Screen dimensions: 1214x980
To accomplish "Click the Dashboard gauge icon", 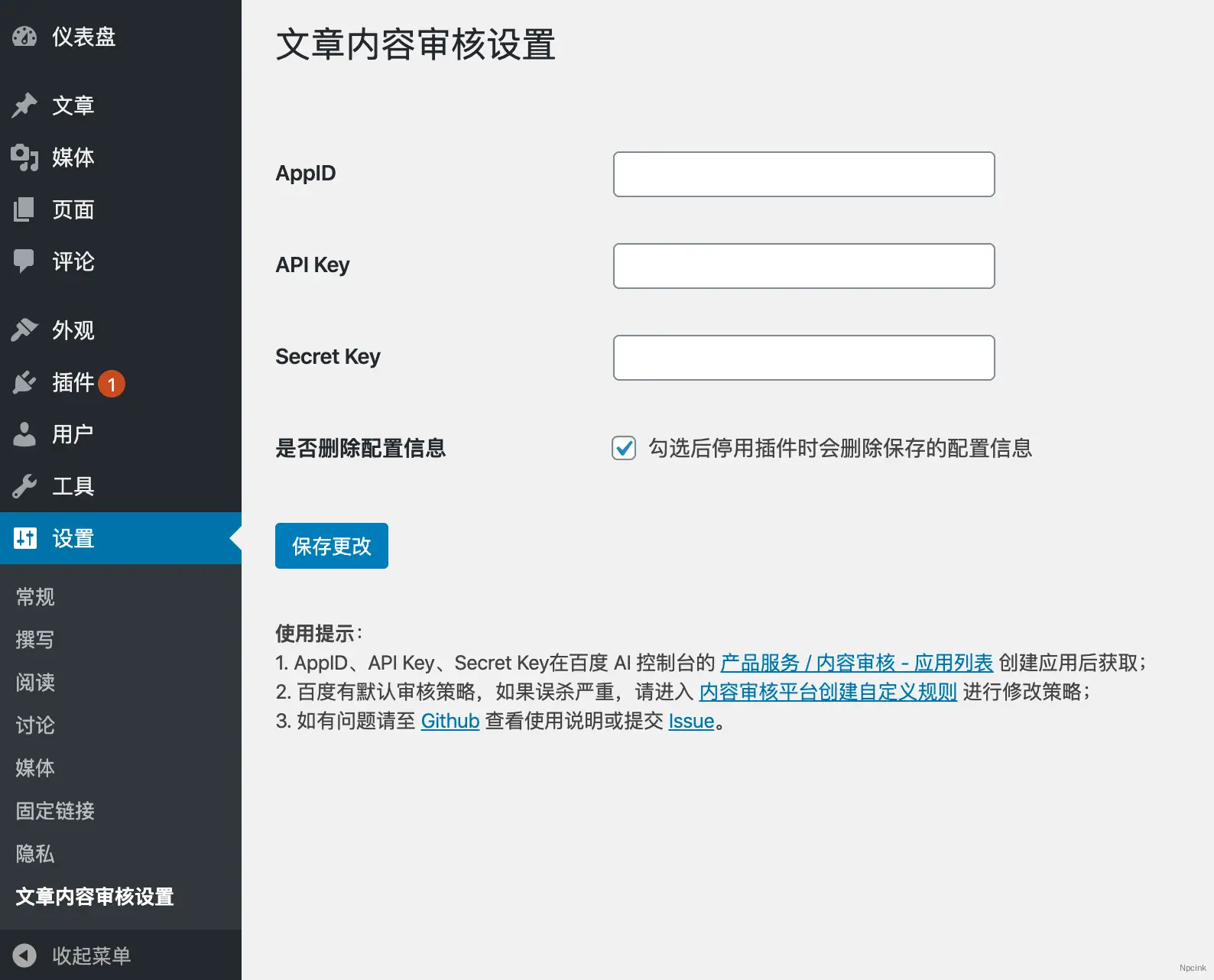I will point(24,37).
